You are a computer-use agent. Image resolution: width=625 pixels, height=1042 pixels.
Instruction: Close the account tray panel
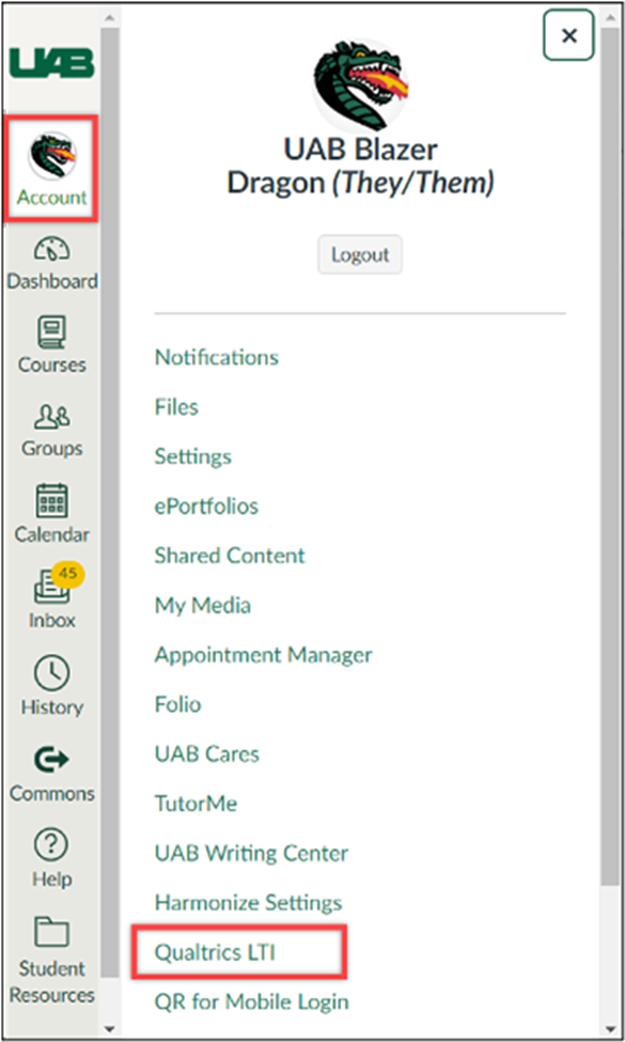(x=568, y=36)
